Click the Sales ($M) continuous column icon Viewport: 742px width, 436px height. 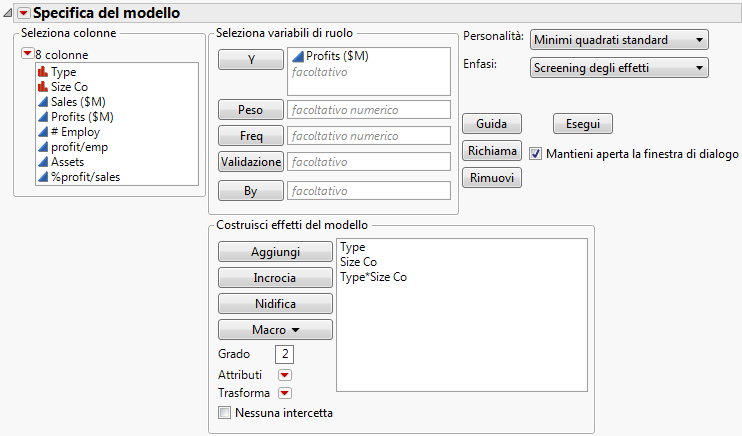tap(42, 102)
